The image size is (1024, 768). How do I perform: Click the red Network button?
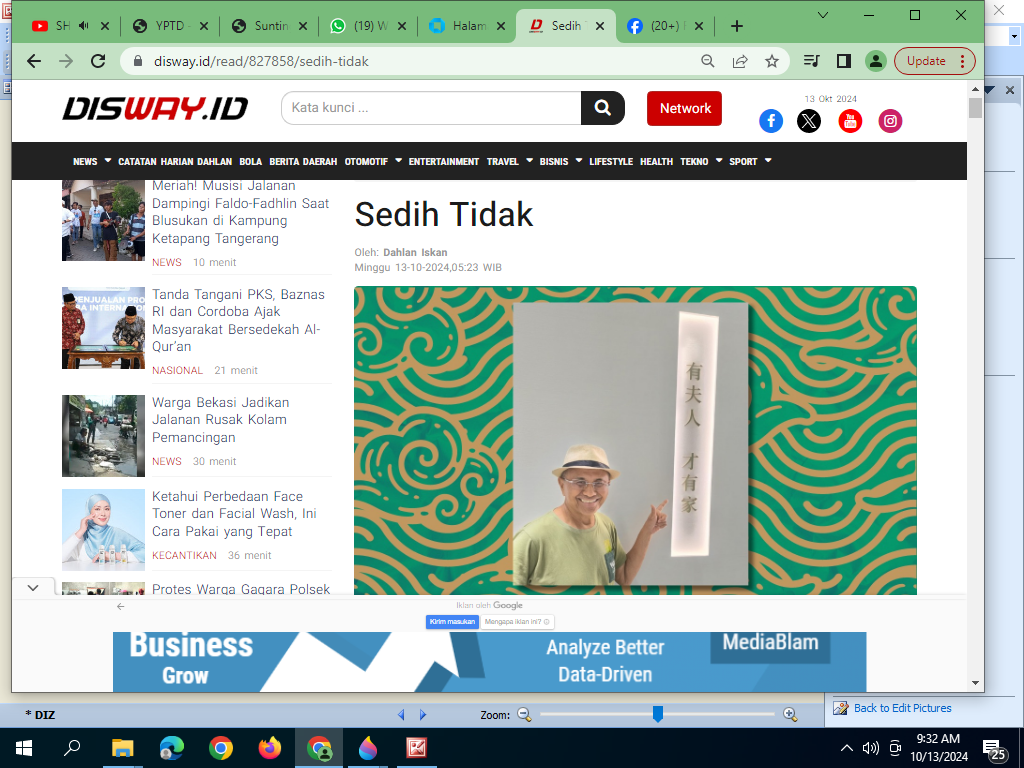point(684,108)
